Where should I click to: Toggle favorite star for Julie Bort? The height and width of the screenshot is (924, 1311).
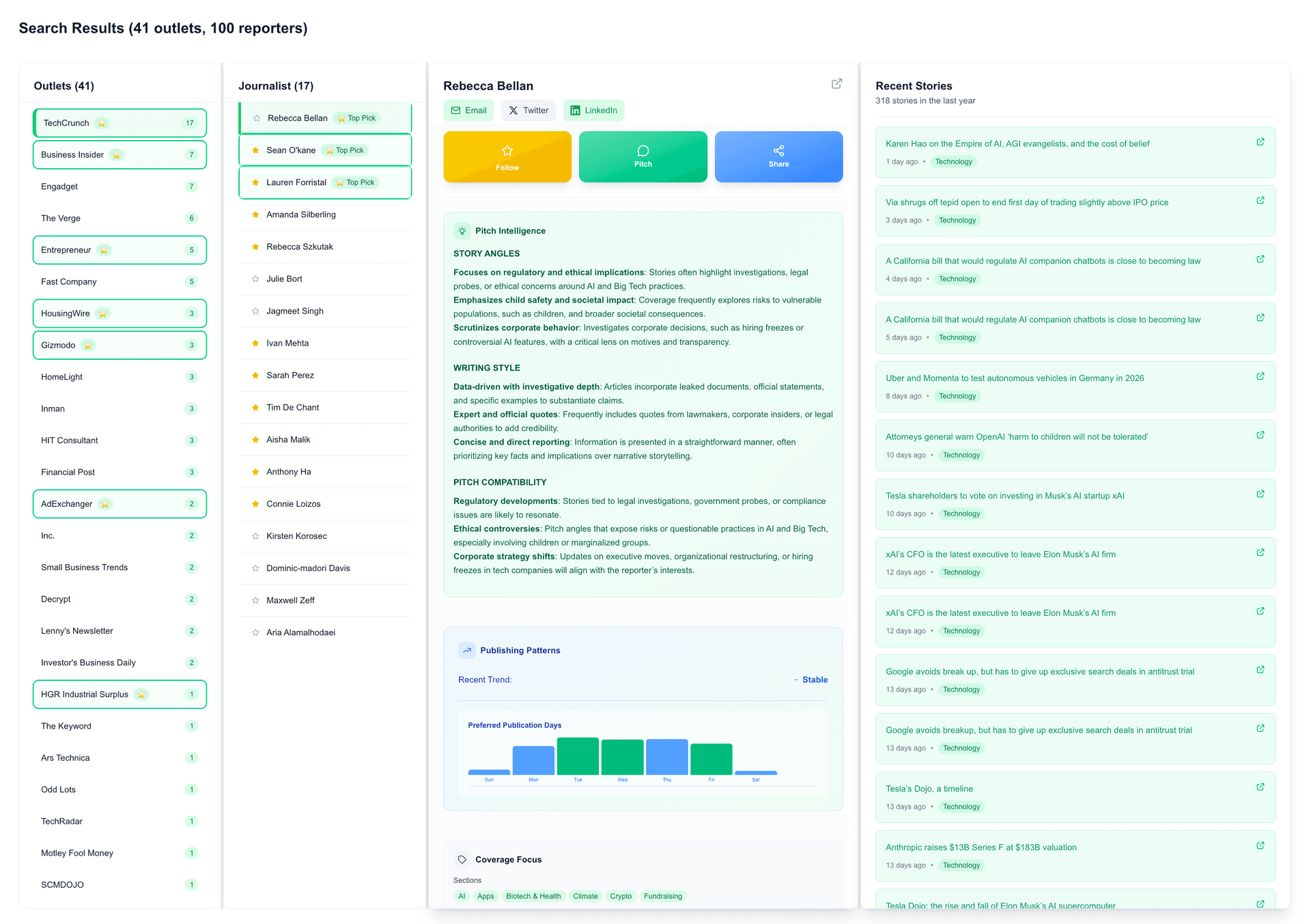click(x=255, y=279)
